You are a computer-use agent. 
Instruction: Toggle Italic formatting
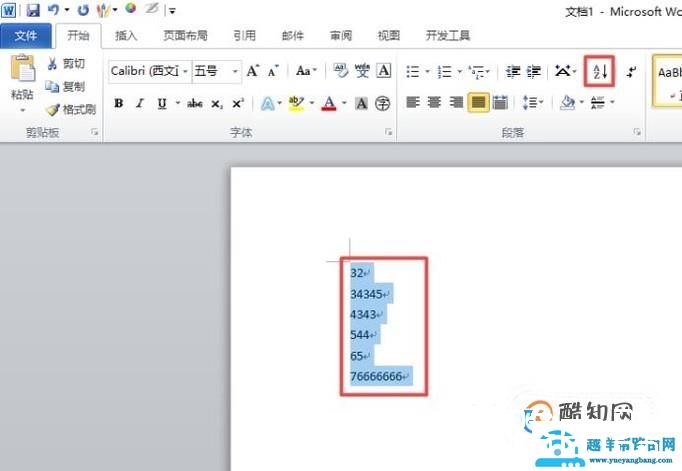click(x=140, y=103)
